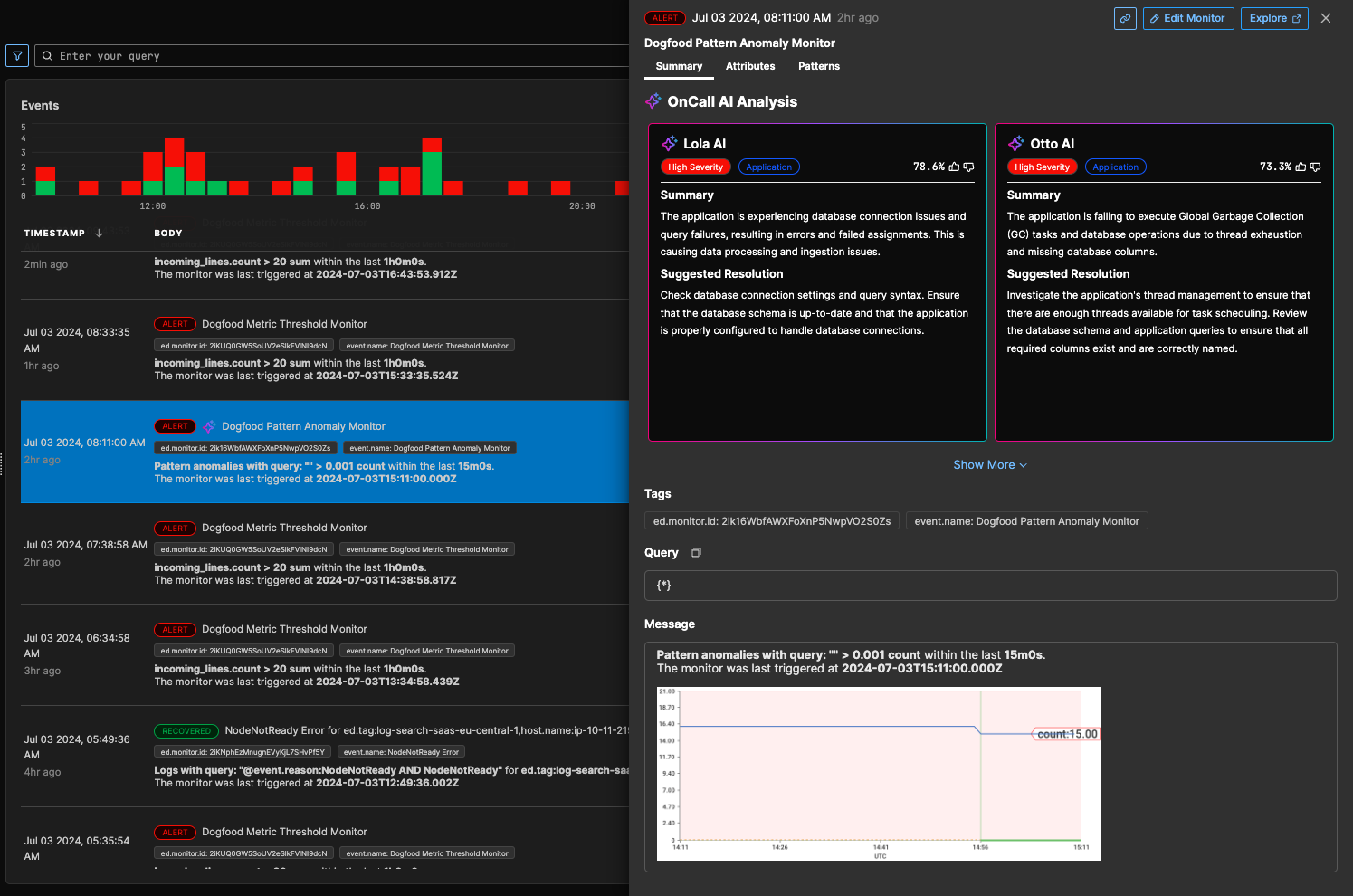
Task: Thumbs down the Lola AI analysis
Action: [x=968, y=167]
